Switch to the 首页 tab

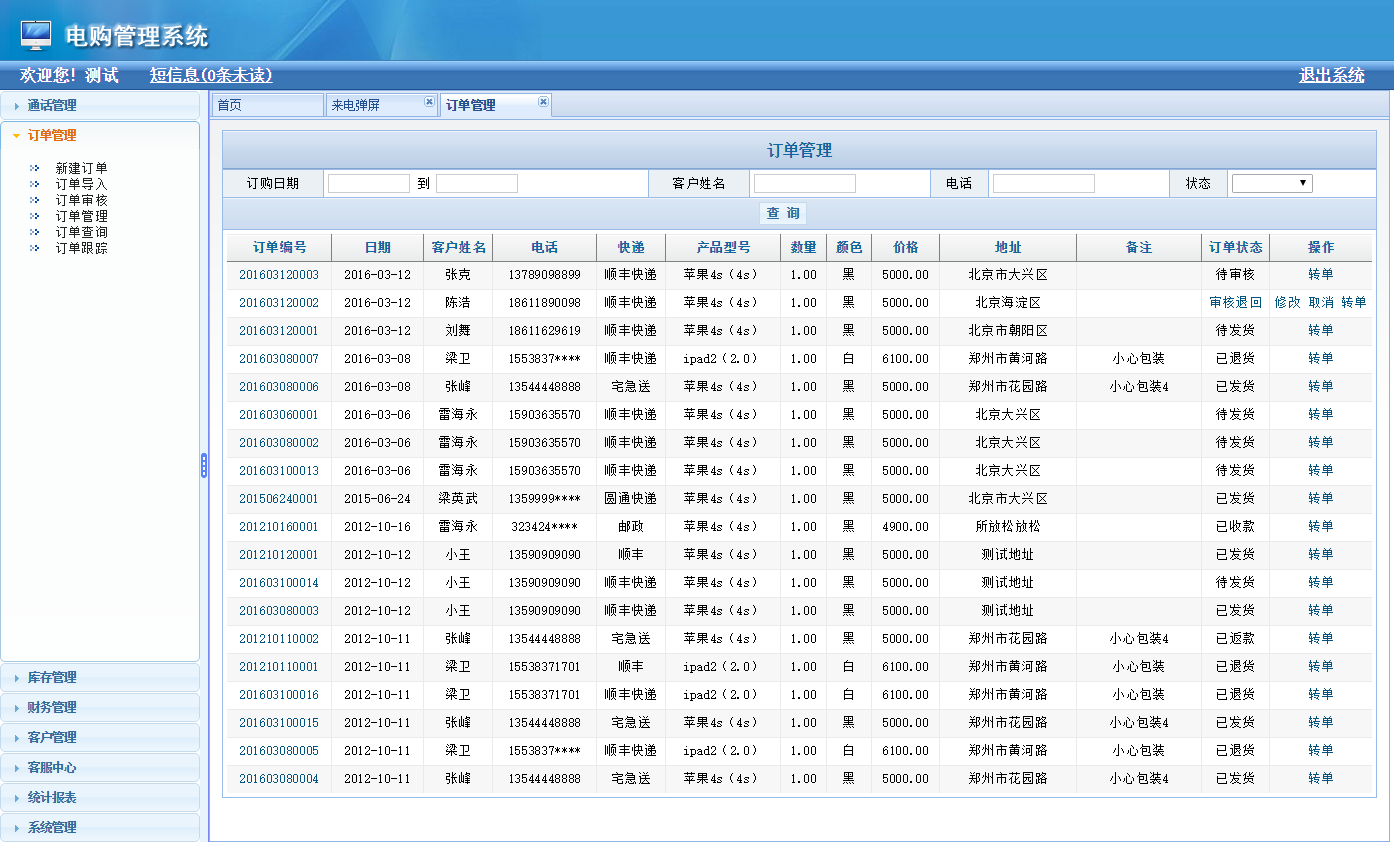(x=267, y=105)
